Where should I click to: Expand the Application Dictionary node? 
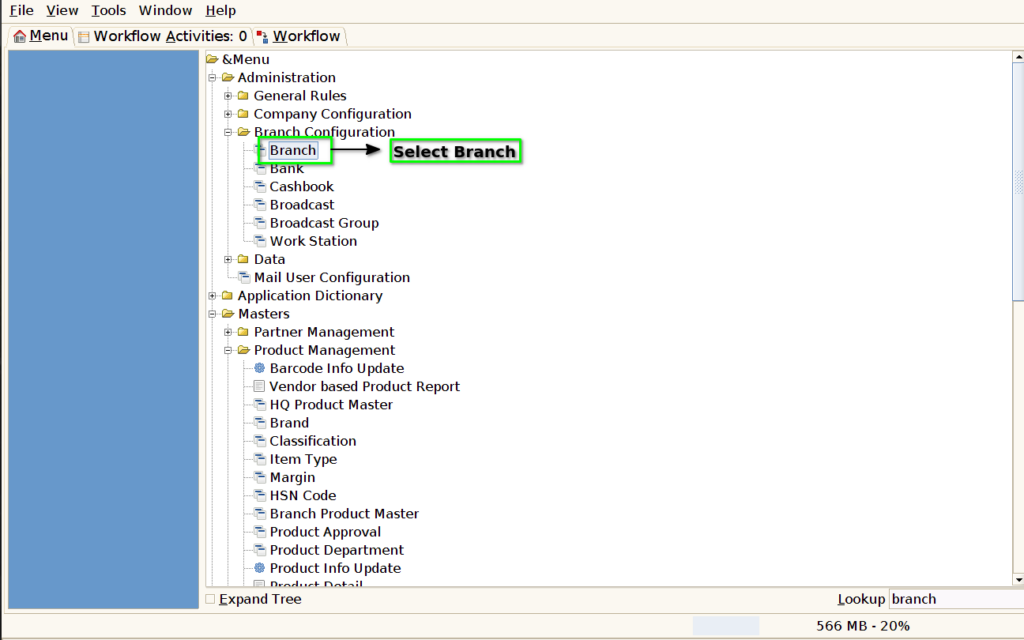coord(212,296)
